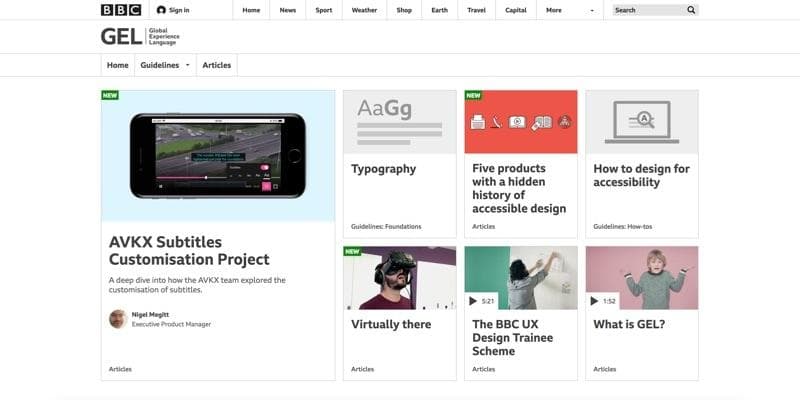Click Guidelines: Foundations label
800x400 pixels.
click(386, 227)
